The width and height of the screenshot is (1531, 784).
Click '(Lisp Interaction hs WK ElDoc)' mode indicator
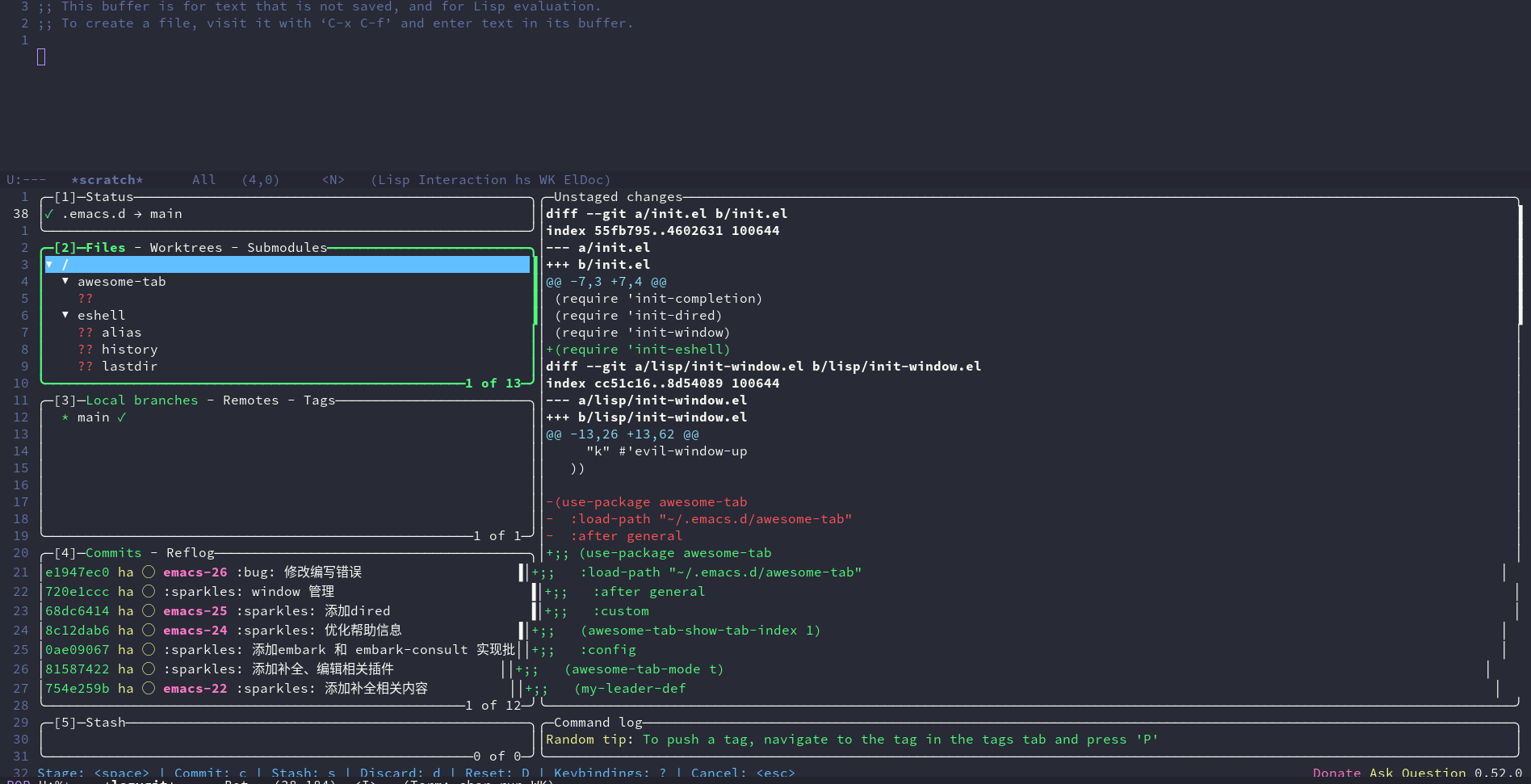490,179
